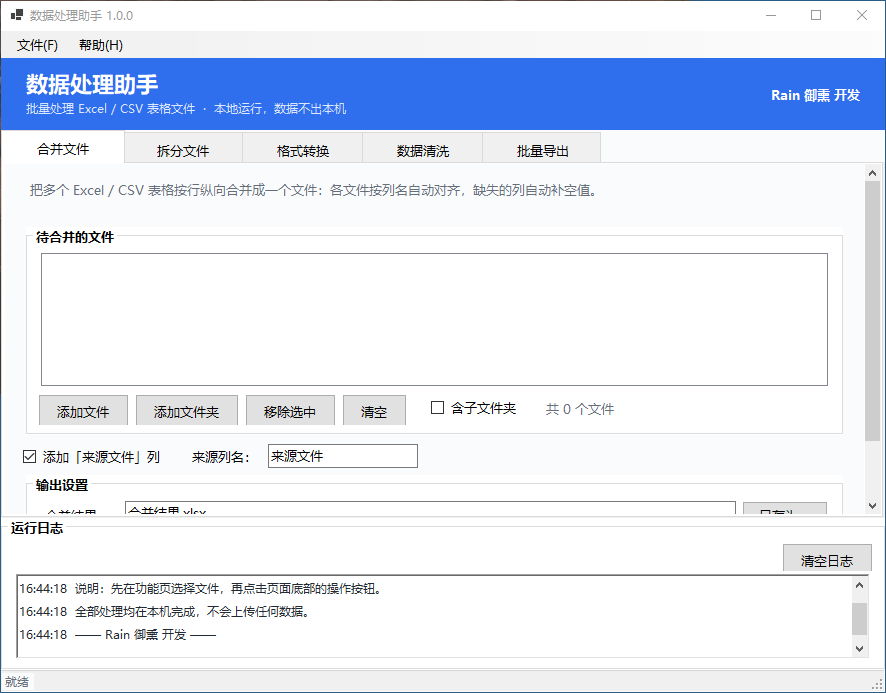Click the 清空 file list button
Screen dimensions: 886x693
[x=374, y=410]
